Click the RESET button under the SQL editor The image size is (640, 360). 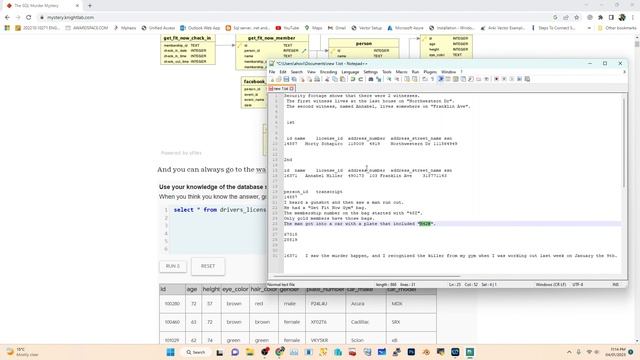208,266
